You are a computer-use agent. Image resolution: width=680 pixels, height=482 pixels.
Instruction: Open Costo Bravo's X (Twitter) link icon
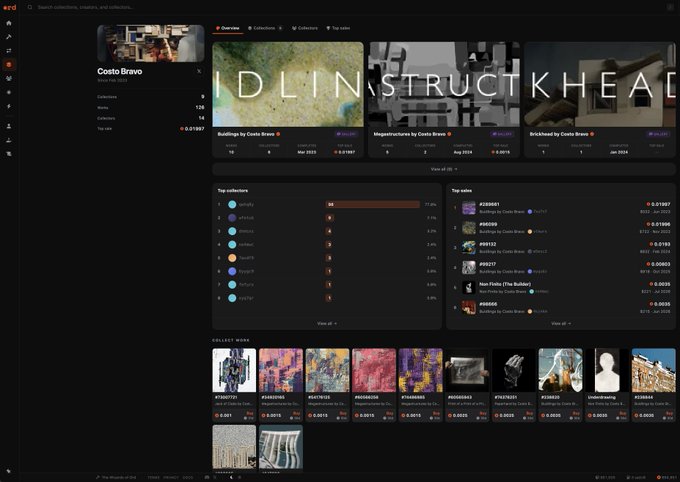pyautogui.click(x=199, y=71)
